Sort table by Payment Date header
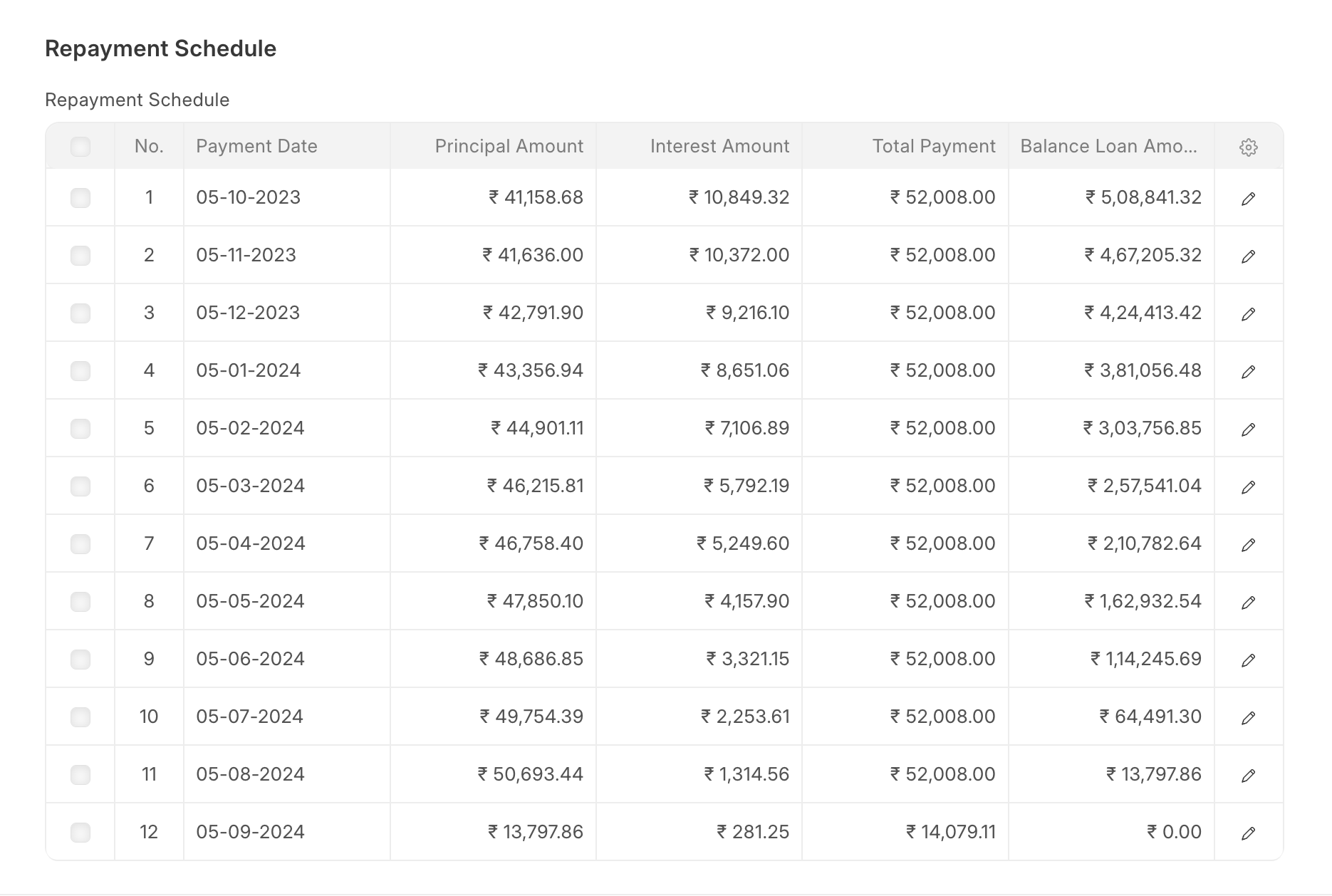 point(257,146)
